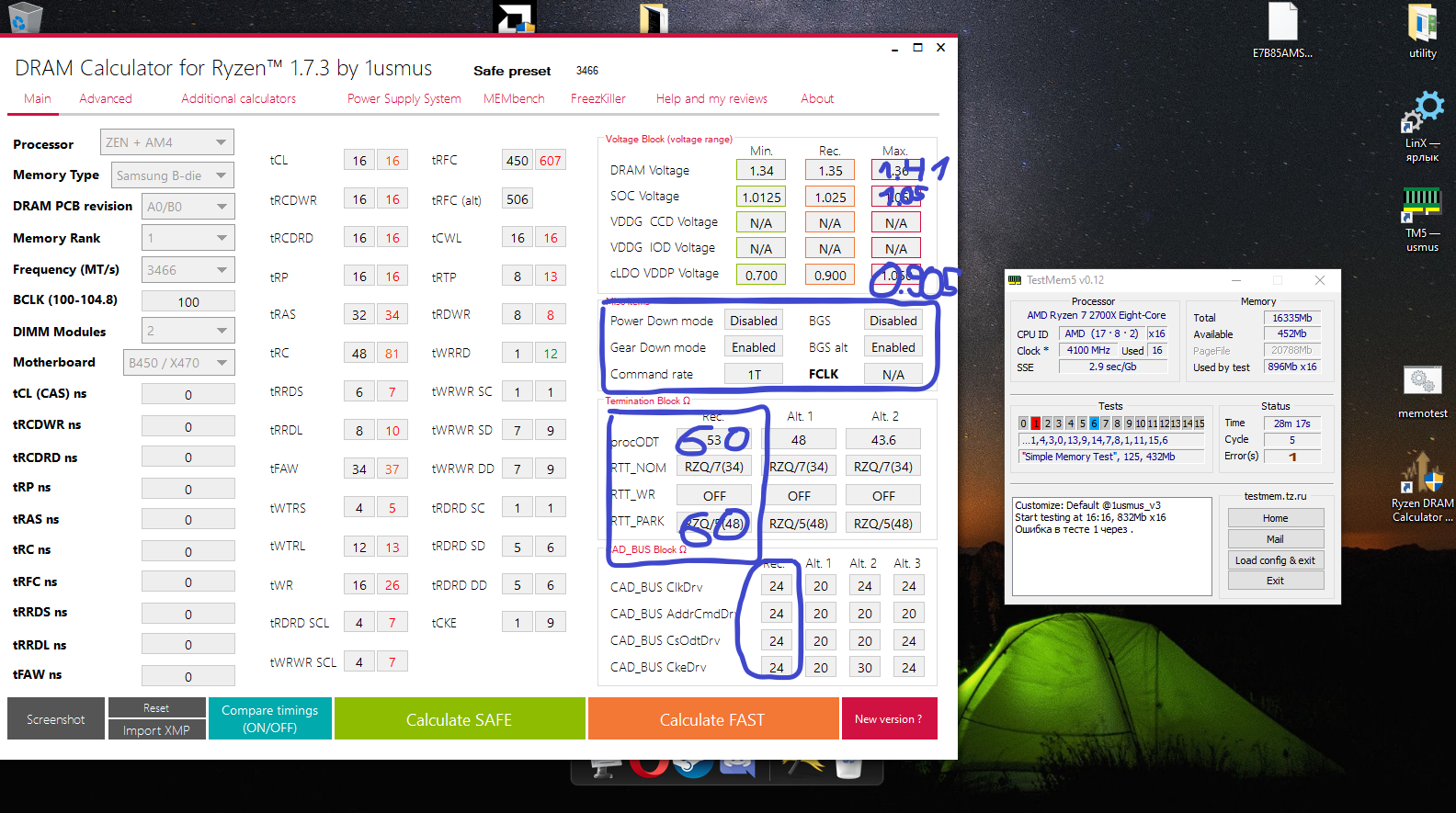Click the Import XMP button
Image resolution: width=1456 pixels, height=813 pixels.
click(156, 730)
